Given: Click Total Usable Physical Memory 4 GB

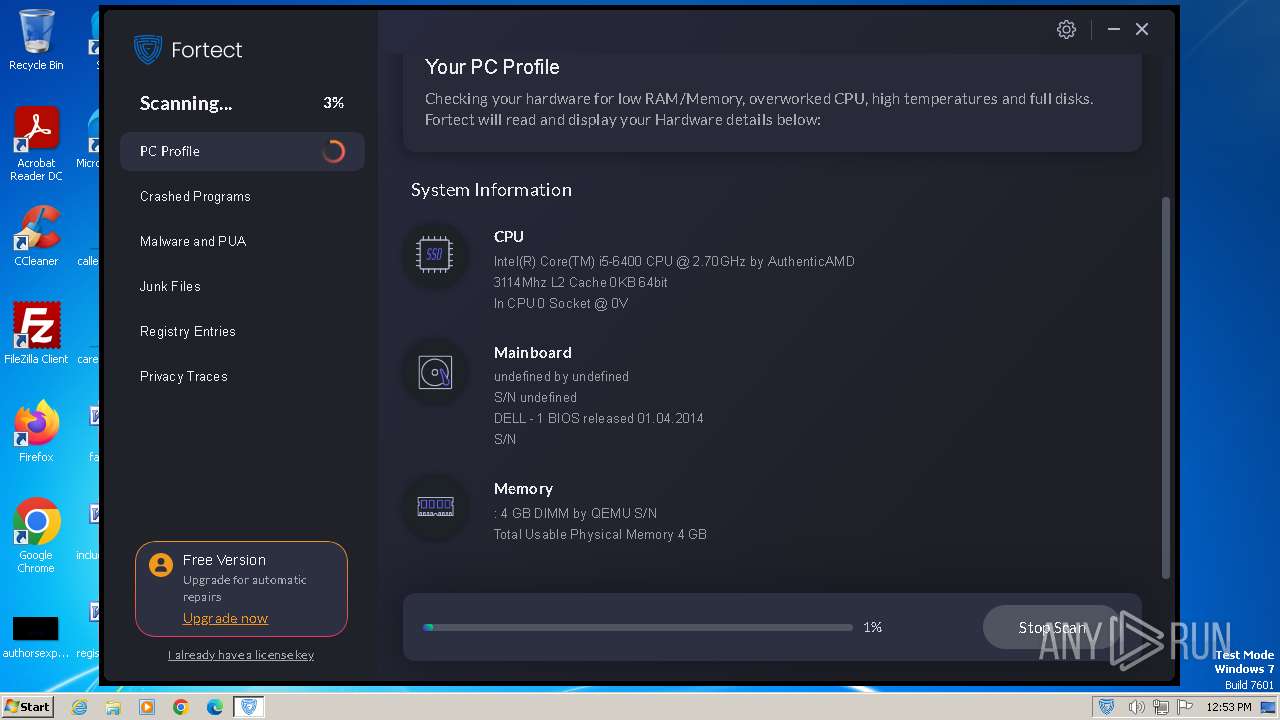Looking at the screenshot, I should (600, 534).
